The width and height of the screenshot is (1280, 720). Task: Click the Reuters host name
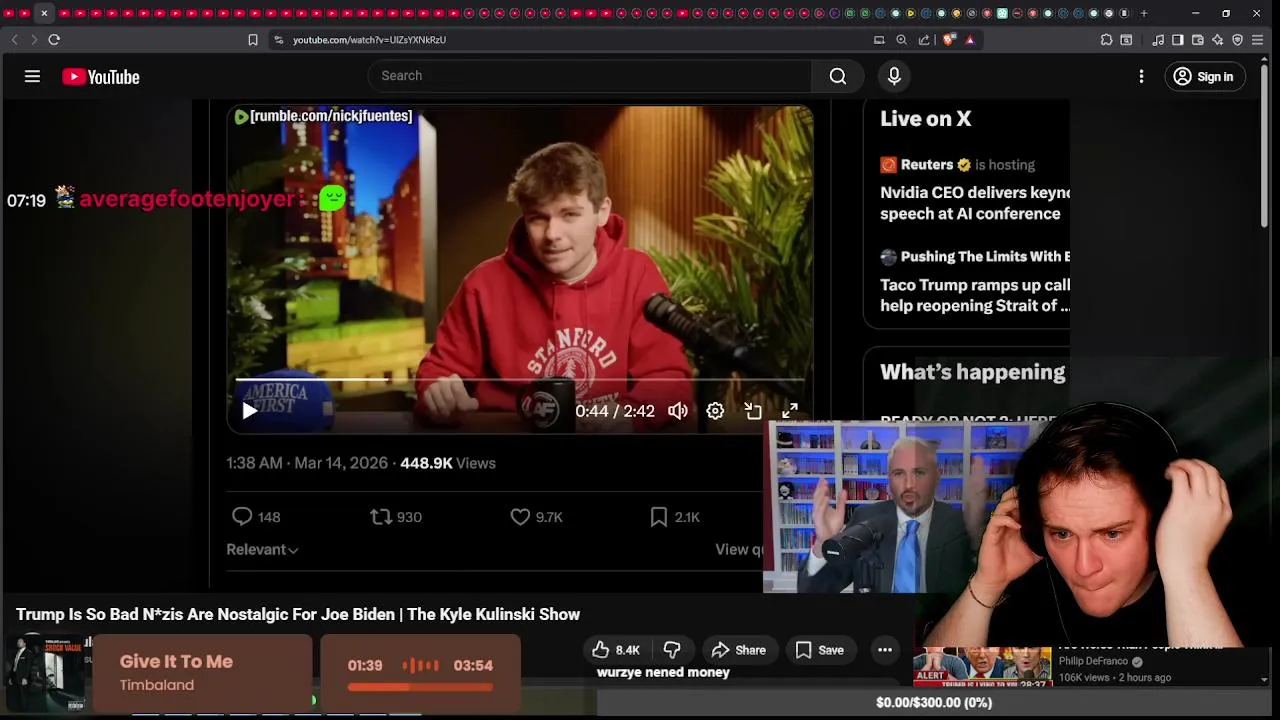pyautogui.click(x=927, y=165)
